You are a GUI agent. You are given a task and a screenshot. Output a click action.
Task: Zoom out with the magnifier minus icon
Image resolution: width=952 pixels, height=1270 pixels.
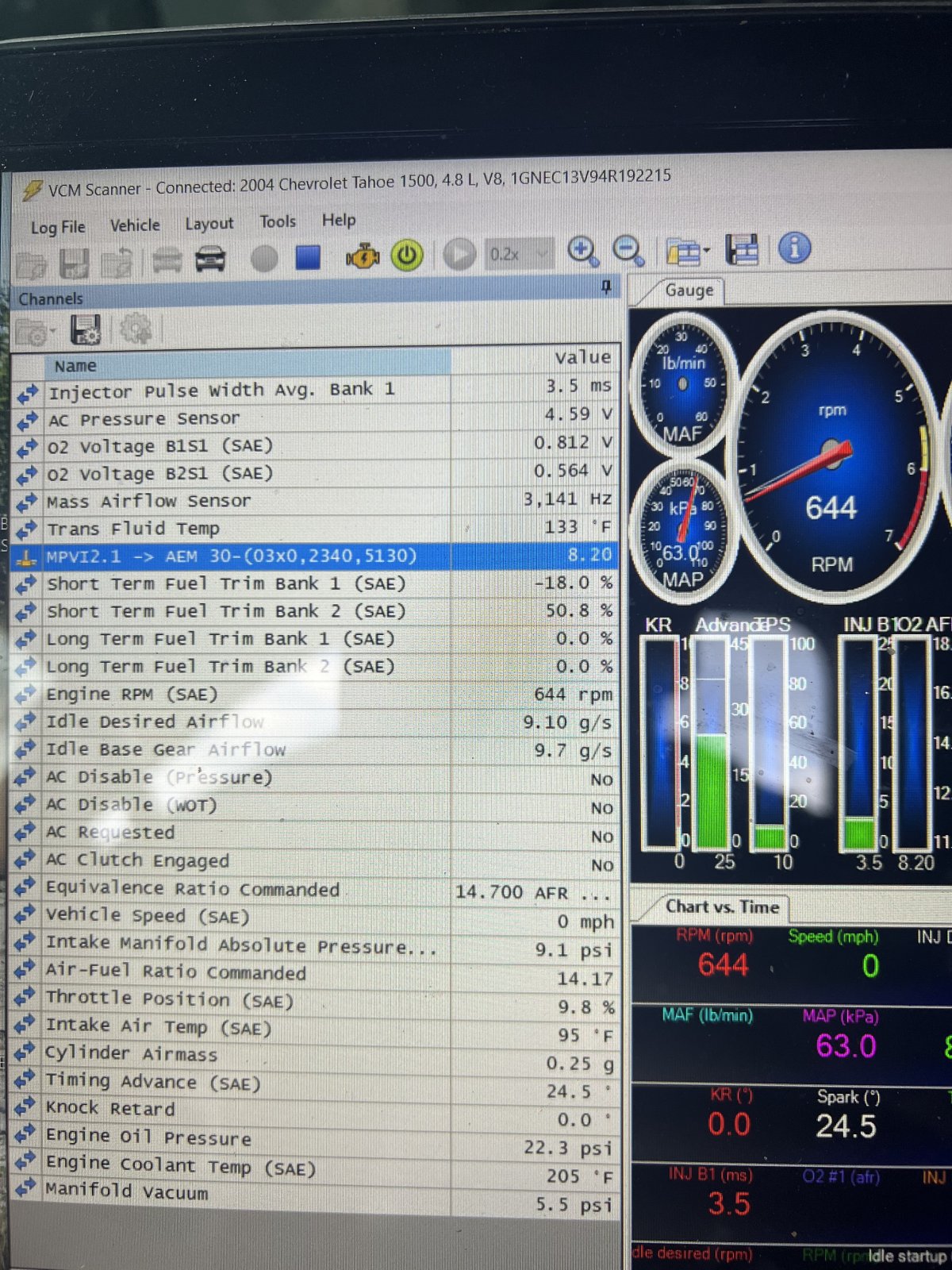628,251
